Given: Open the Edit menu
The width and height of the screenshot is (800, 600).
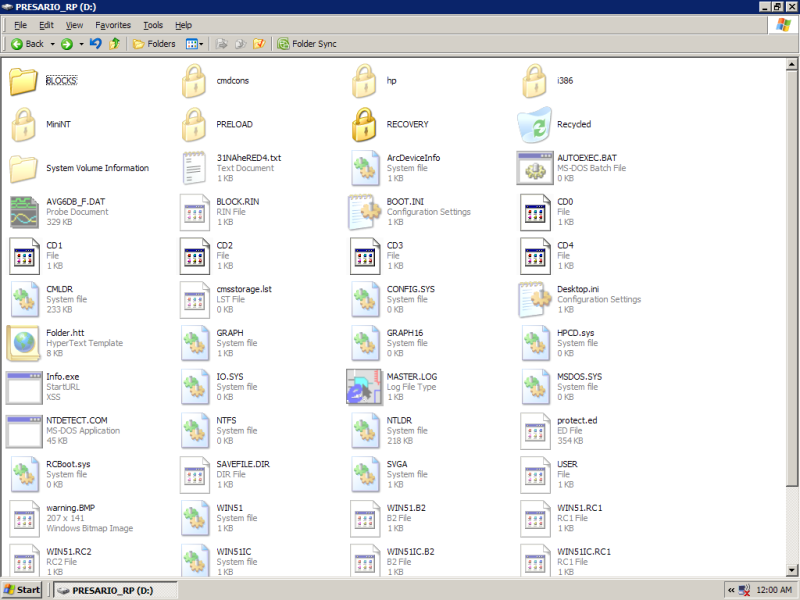Looking at the screenshot, I should 46,25.
